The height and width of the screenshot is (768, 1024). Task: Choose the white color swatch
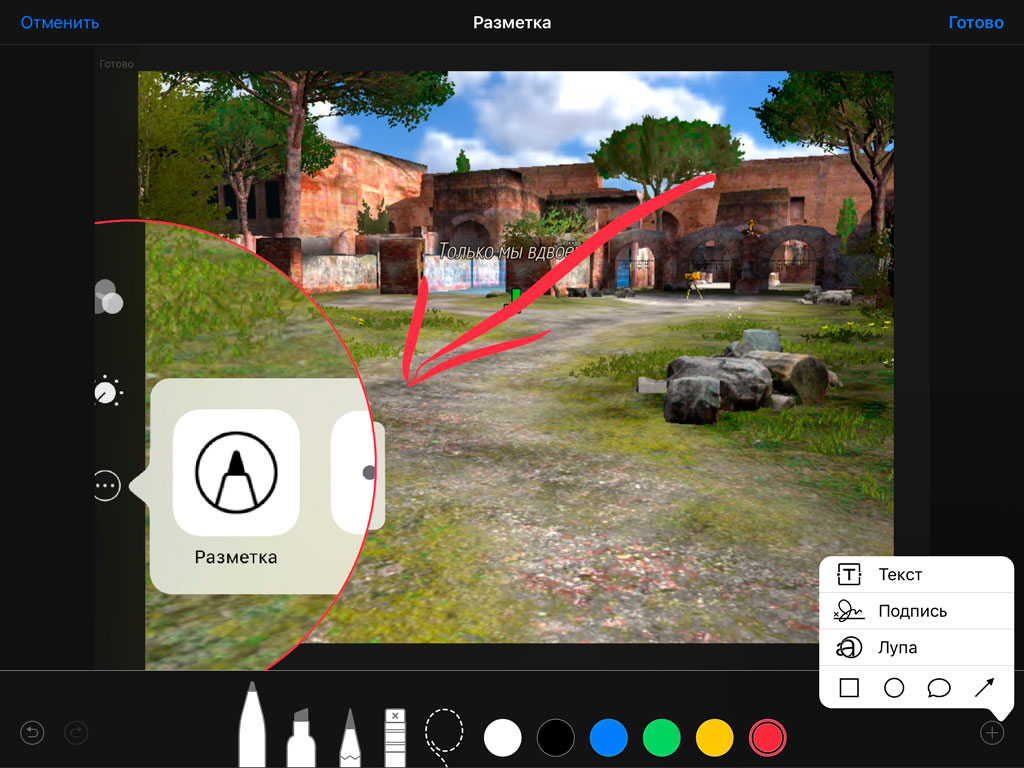click(x=503, y=738)
